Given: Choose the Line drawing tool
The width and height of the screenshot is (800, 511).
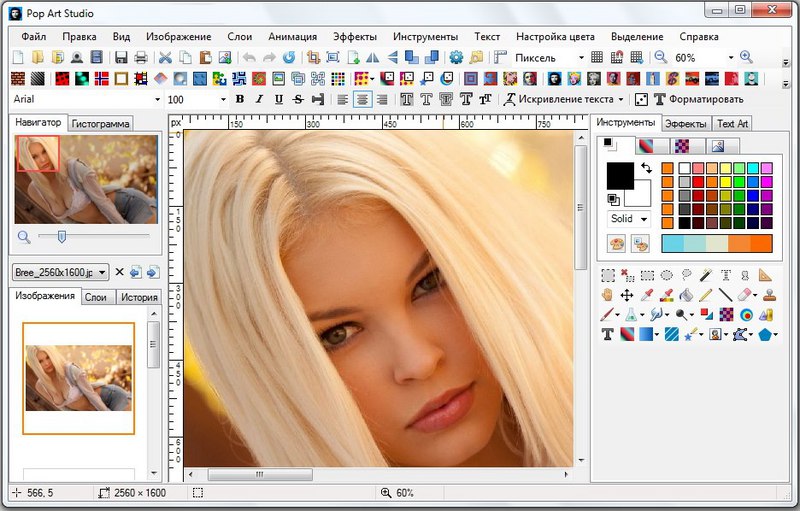Looking at the screenshot, I should 726,295.
